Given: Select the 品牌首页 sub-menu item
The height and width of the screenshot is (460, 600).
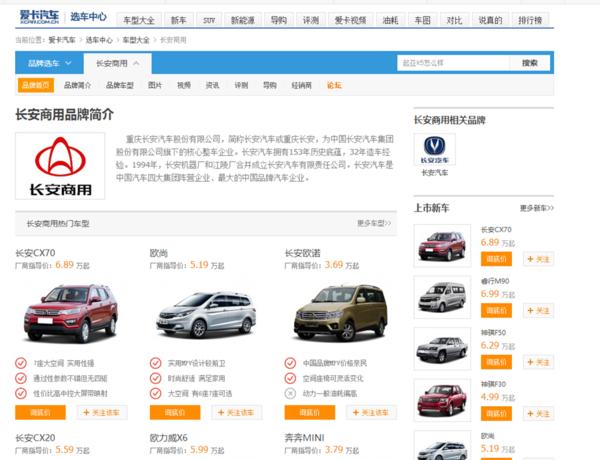Looking at the screenshot, I should (36, 85).
